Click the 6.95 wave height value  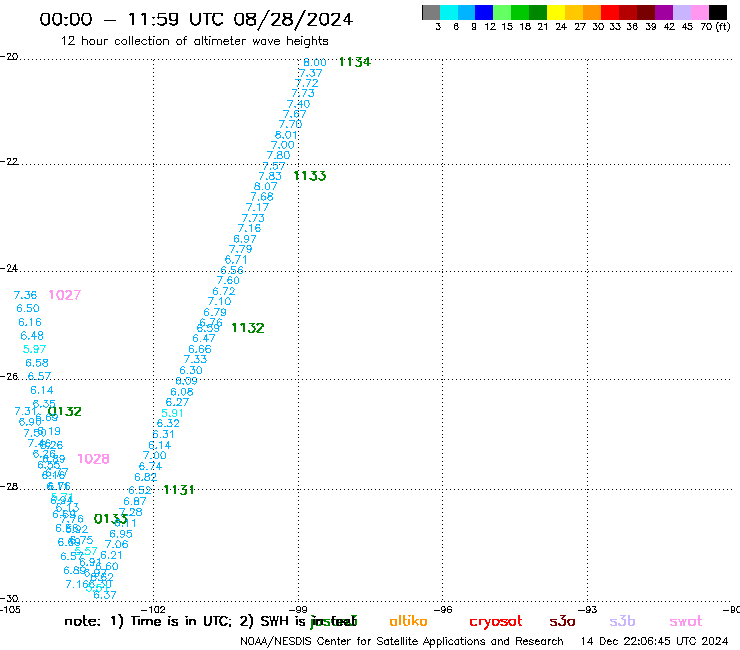121,534
